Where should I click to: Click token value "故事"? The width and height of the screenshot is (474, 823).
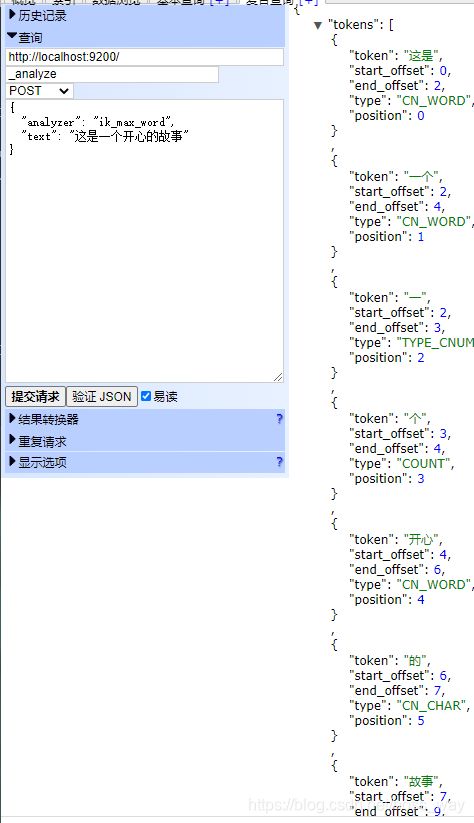421,782
